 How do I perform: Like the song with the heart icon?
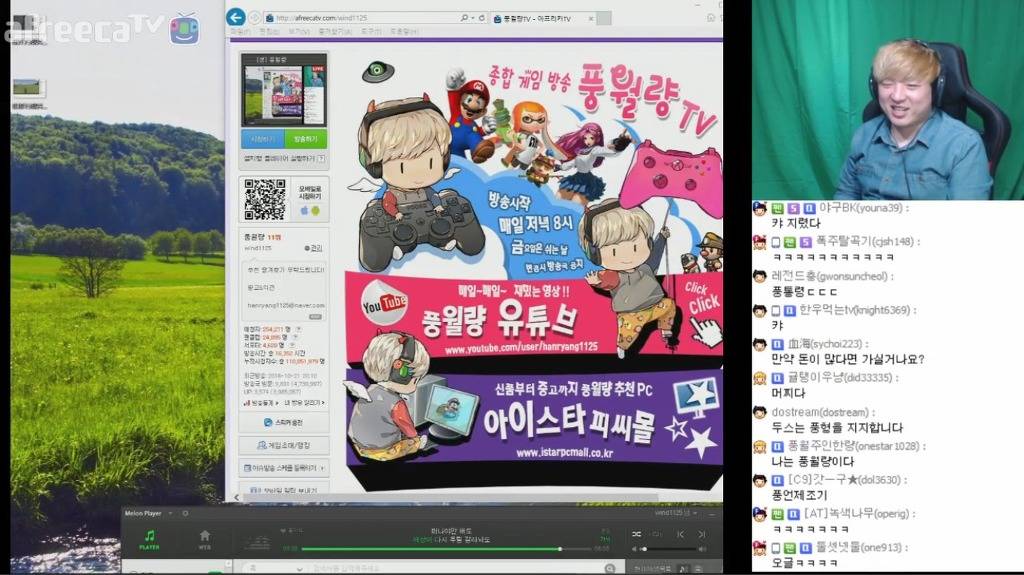pyautogui.click(x=283, y=531)
